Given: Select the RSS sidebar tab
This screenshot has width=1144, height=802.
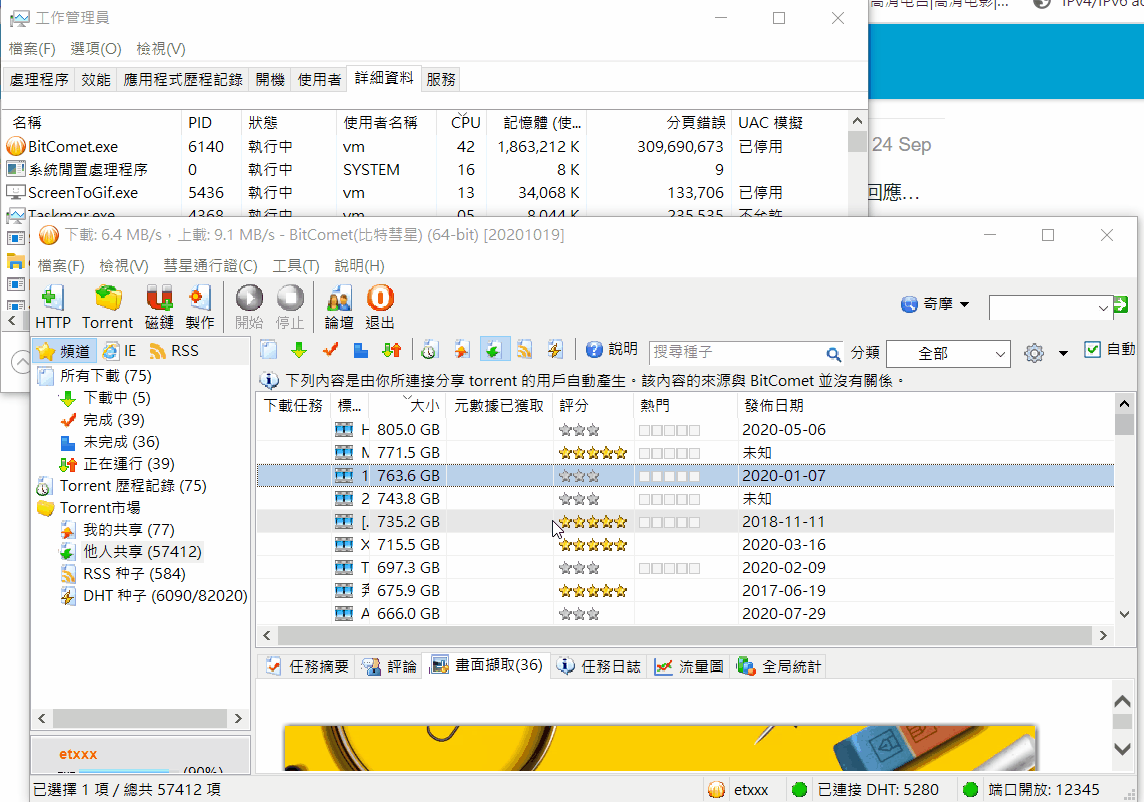Looking at the screenshot, I should [174, 351].
